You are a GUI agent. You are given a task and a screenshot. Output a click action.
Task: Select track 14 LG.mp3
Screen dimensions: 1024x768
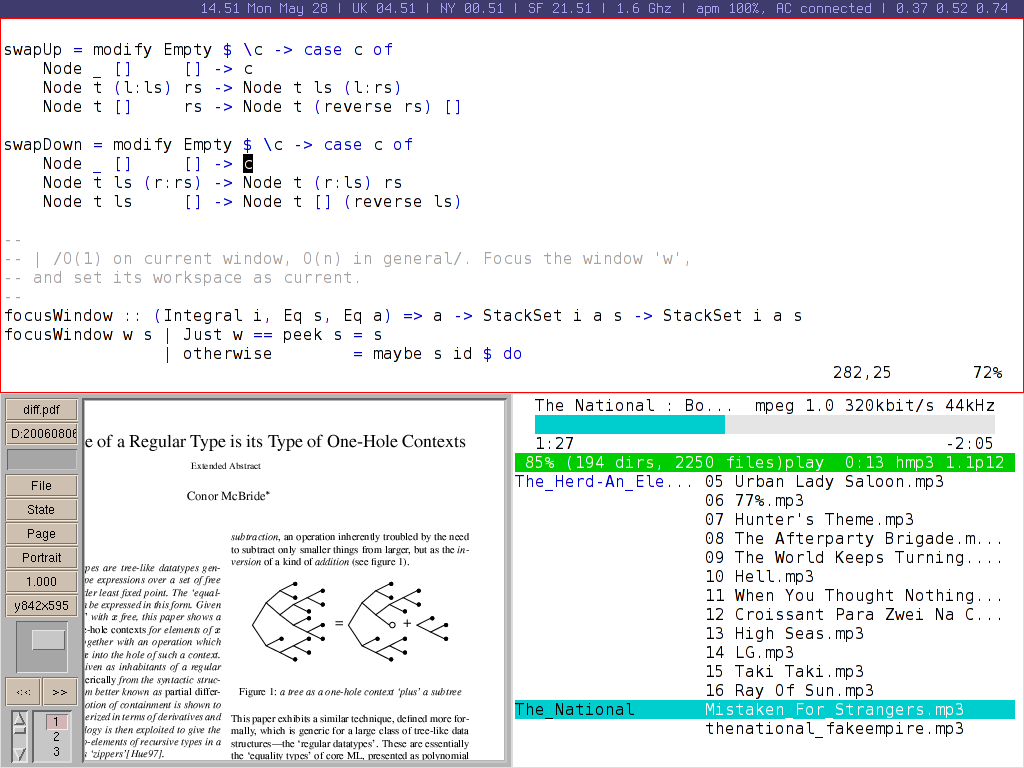750,652
